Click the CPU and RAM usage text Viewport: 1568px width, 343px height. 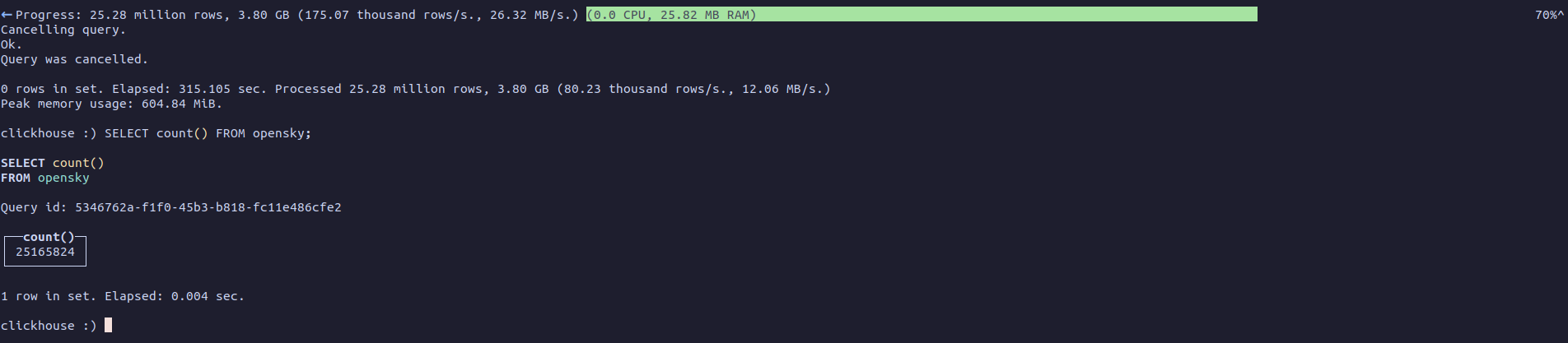[671, 15]
